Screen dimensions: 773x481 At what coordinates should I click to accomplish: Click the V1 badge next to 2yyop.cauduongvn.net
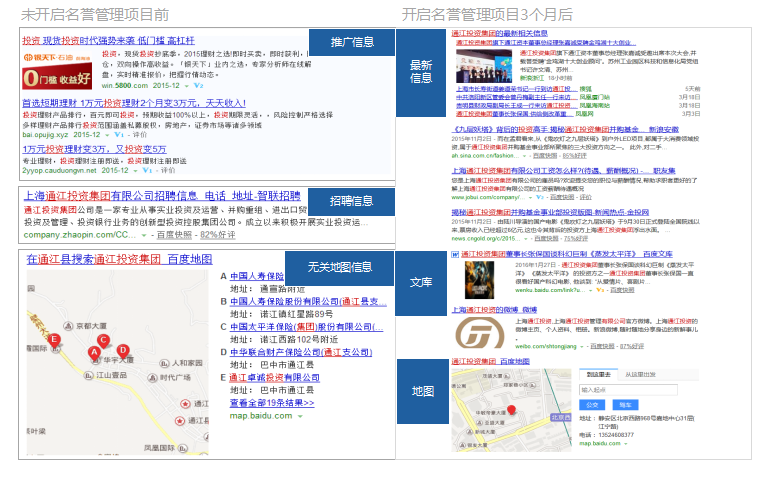[x=147, y=171]
